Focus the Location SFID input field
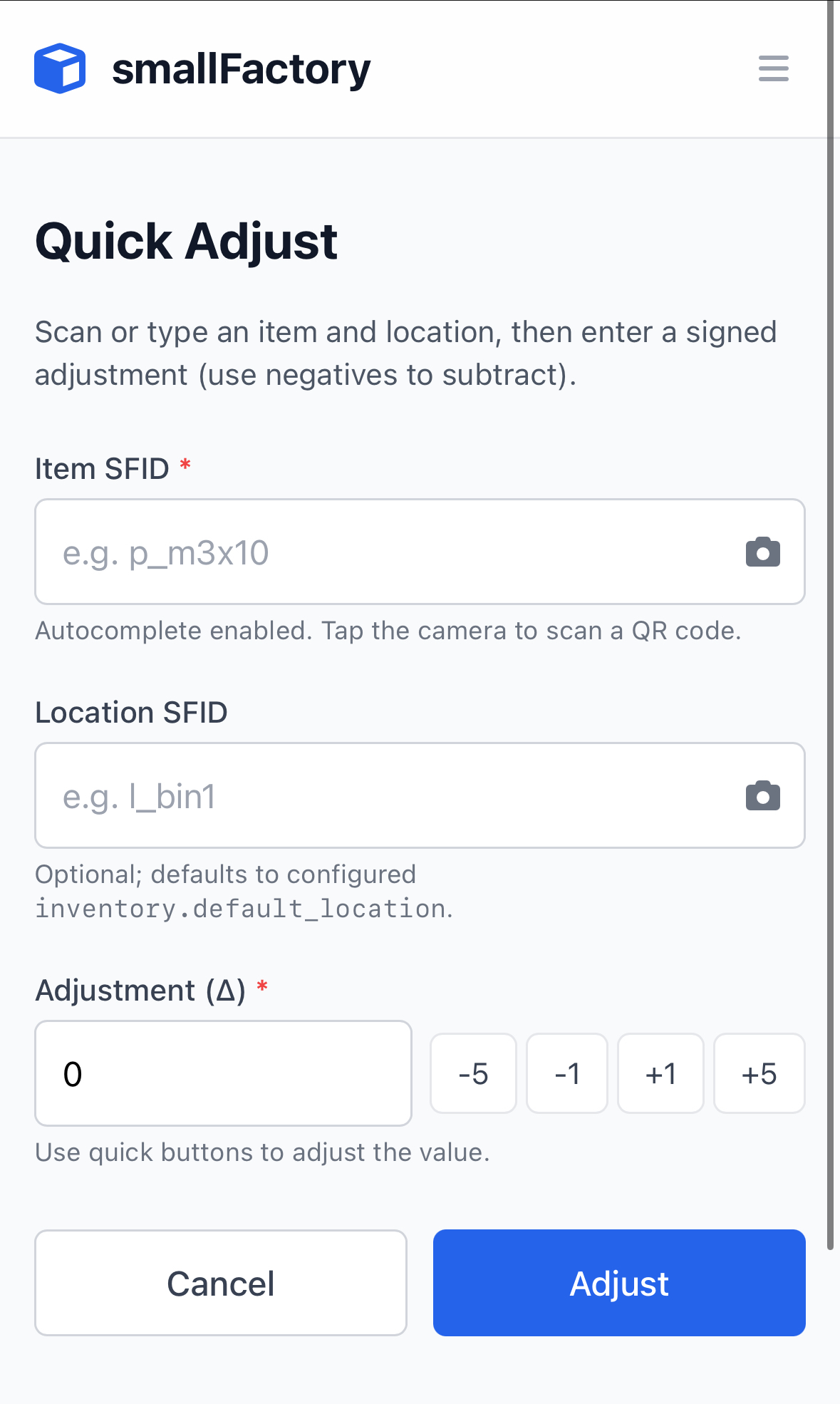 click(x=420, y=795)
